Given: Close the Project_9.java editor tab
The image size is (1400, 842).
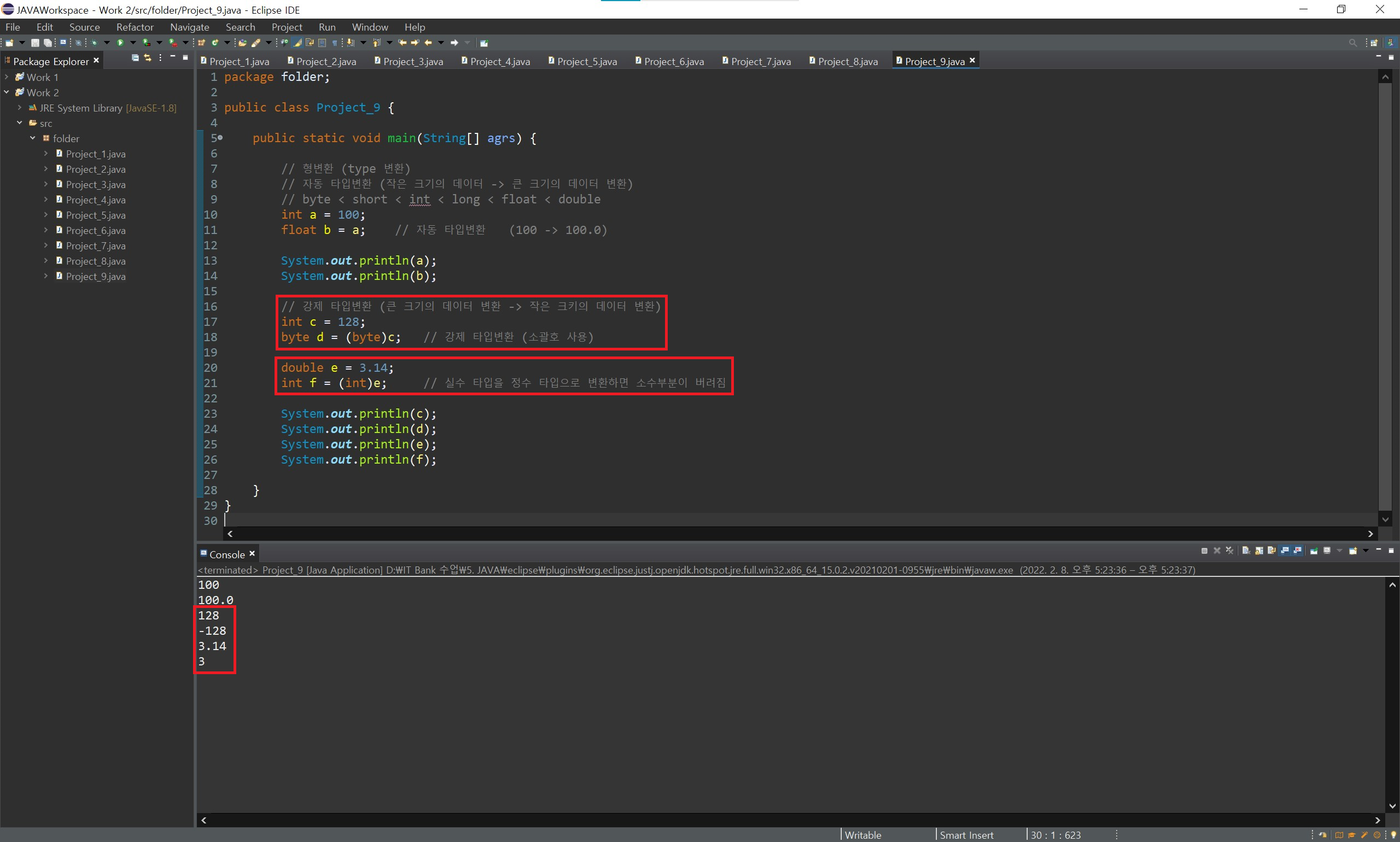Looking at the screenshot, I should [x=972, y=60].
